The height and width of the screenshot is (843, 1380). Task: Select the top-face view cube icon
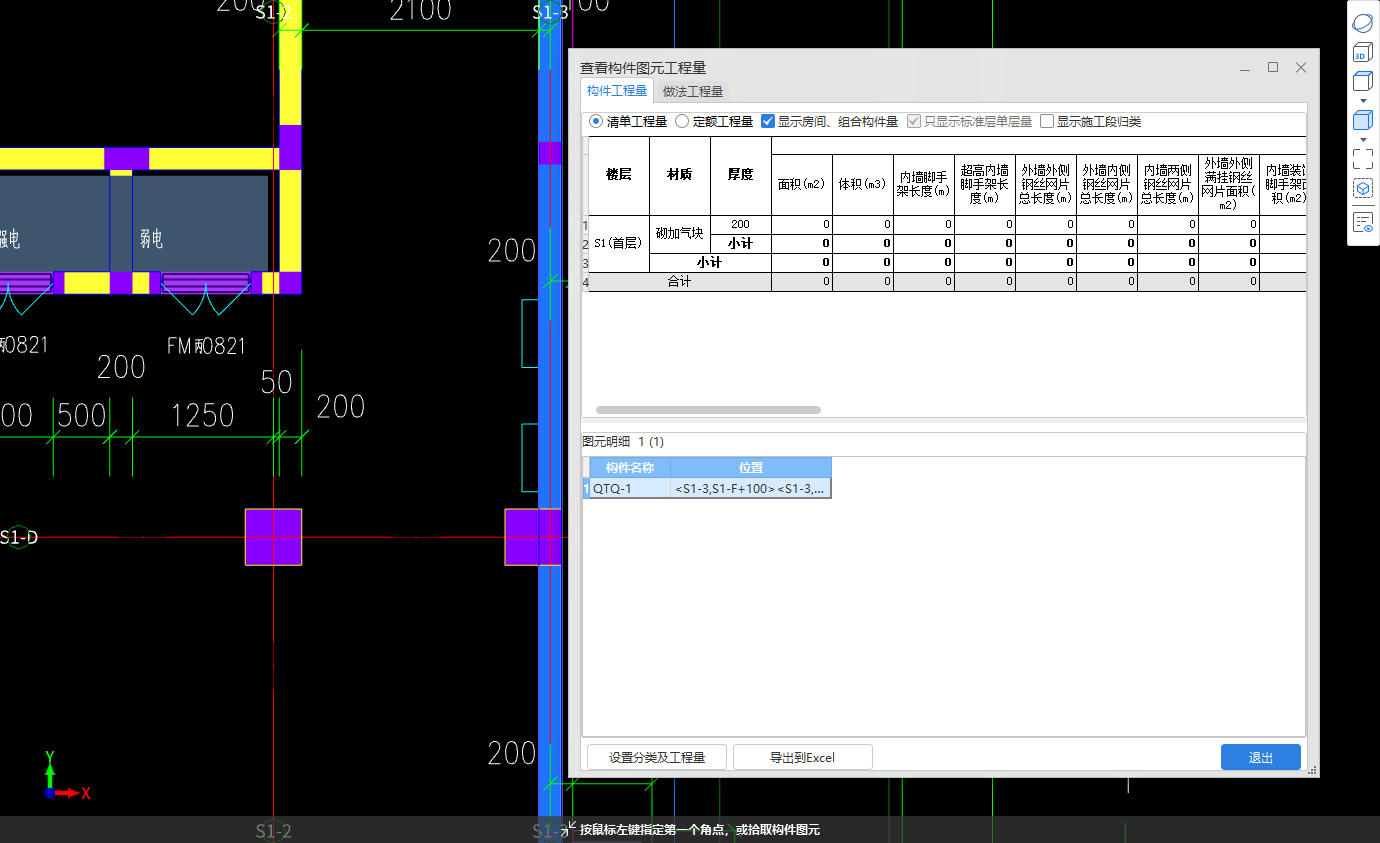pyautogui.click(x=1362, y=81)
